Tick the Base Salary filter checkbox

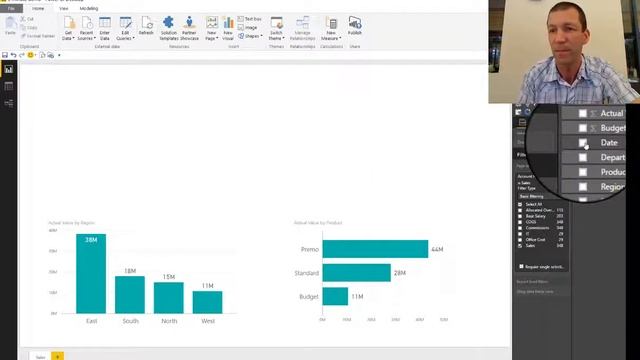(520, 216)
